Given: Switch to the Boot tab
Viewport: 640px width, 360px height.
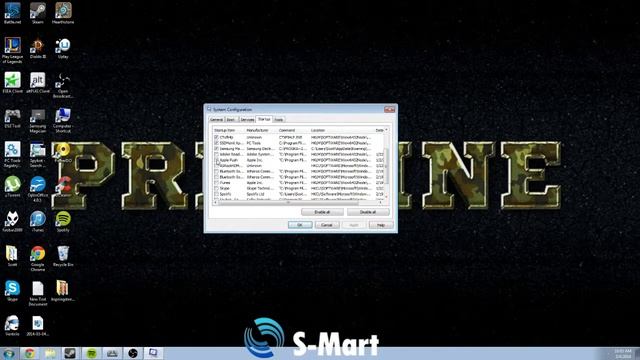Looking at the screenshot, I should (231, 120).
